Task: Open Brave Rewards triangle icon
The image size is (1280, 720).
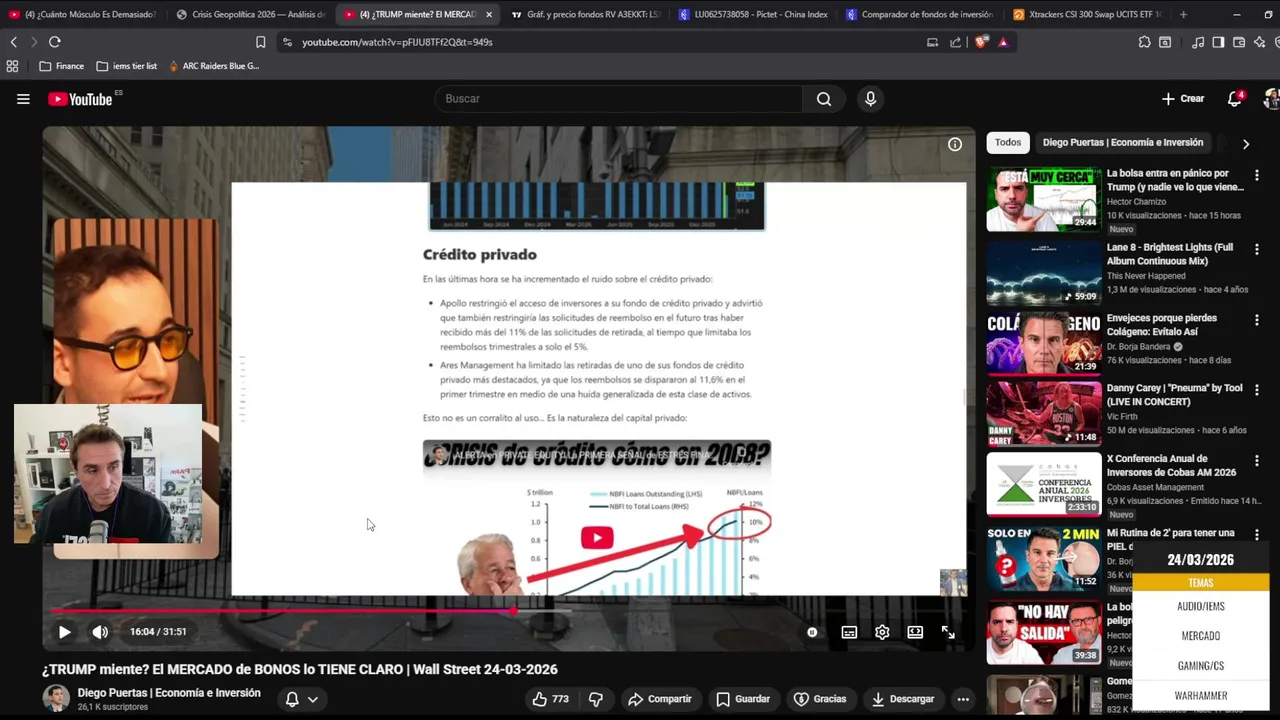Action: [x=1003, y=42]
